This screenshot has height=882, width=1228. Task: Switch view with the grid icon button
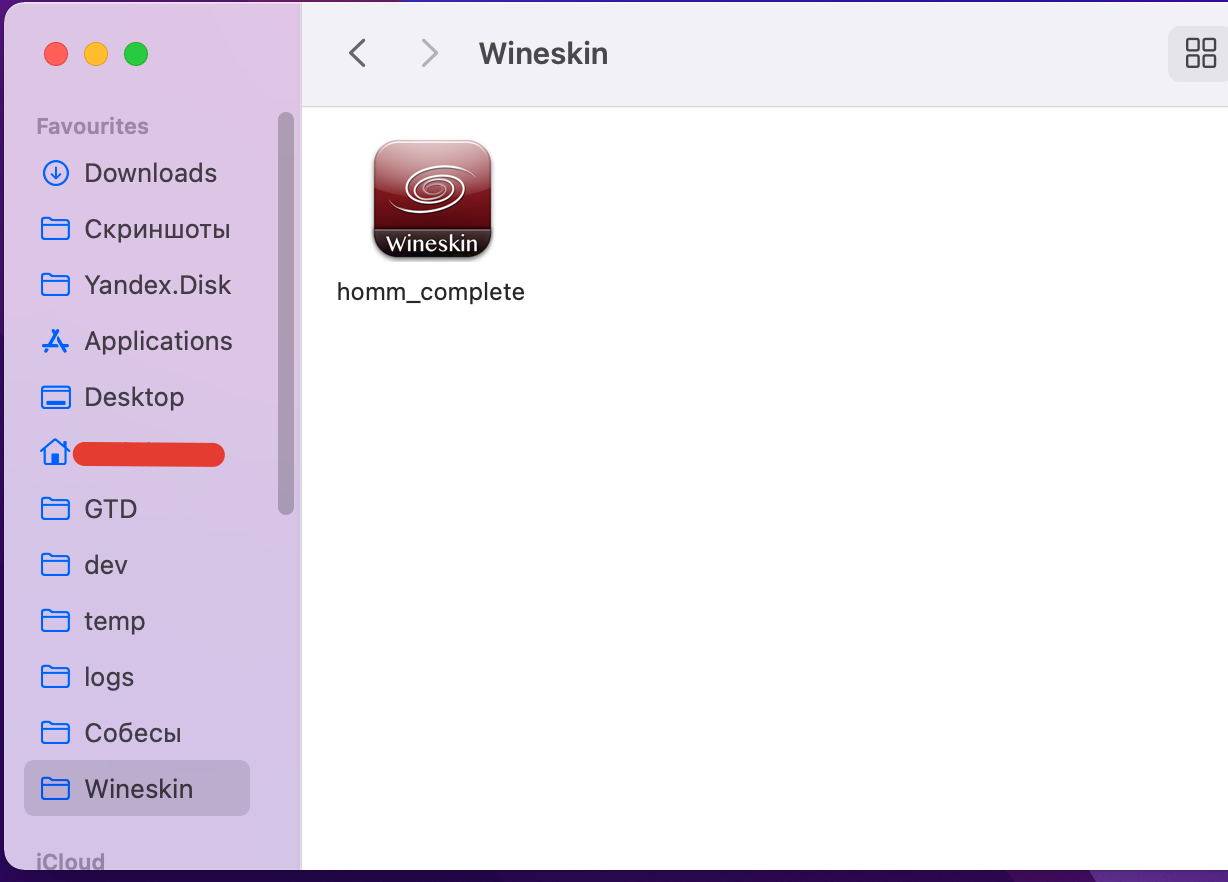(1199, 53)
